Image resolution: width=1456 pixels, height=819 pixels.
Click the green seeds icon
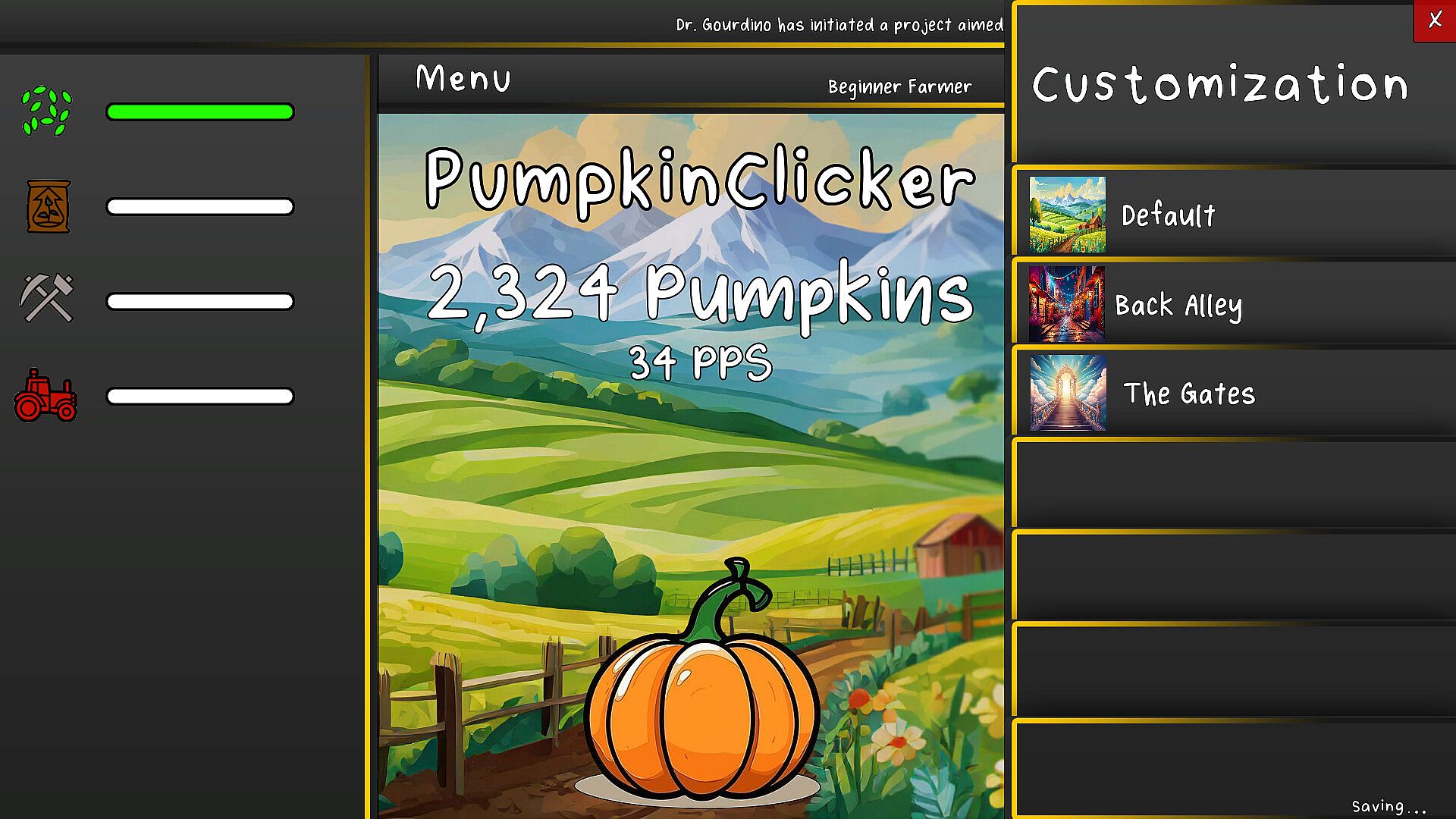[x=47, y=111]
